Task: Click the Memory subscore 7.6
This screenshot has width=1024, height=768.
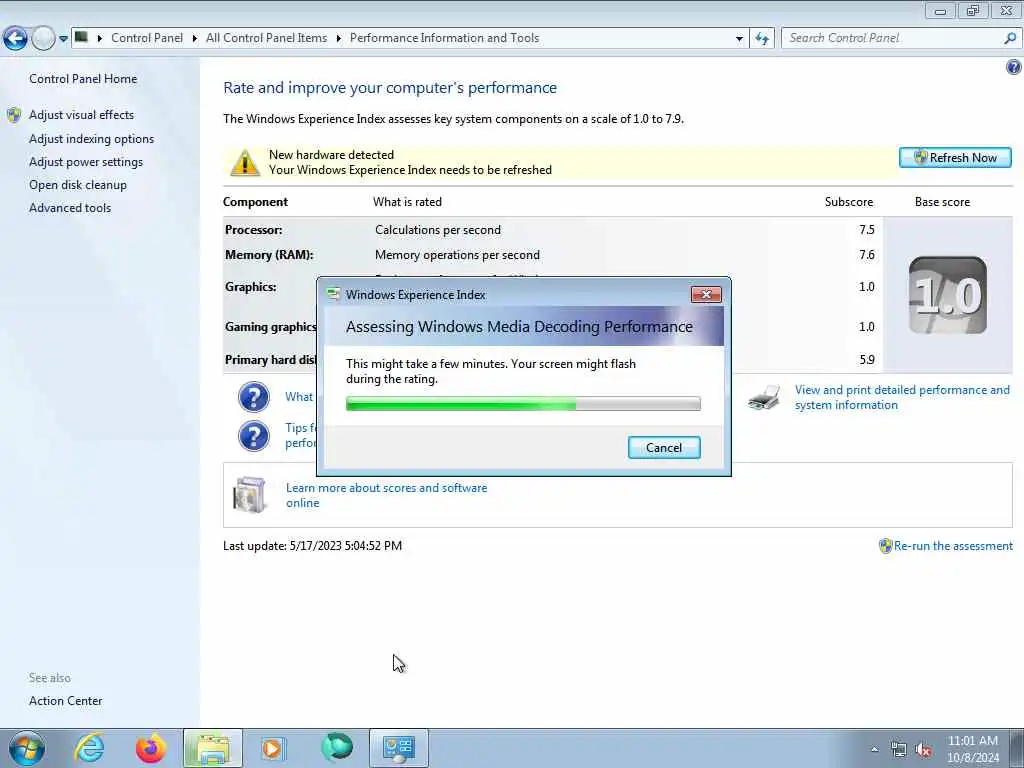Action: [867, 255]
